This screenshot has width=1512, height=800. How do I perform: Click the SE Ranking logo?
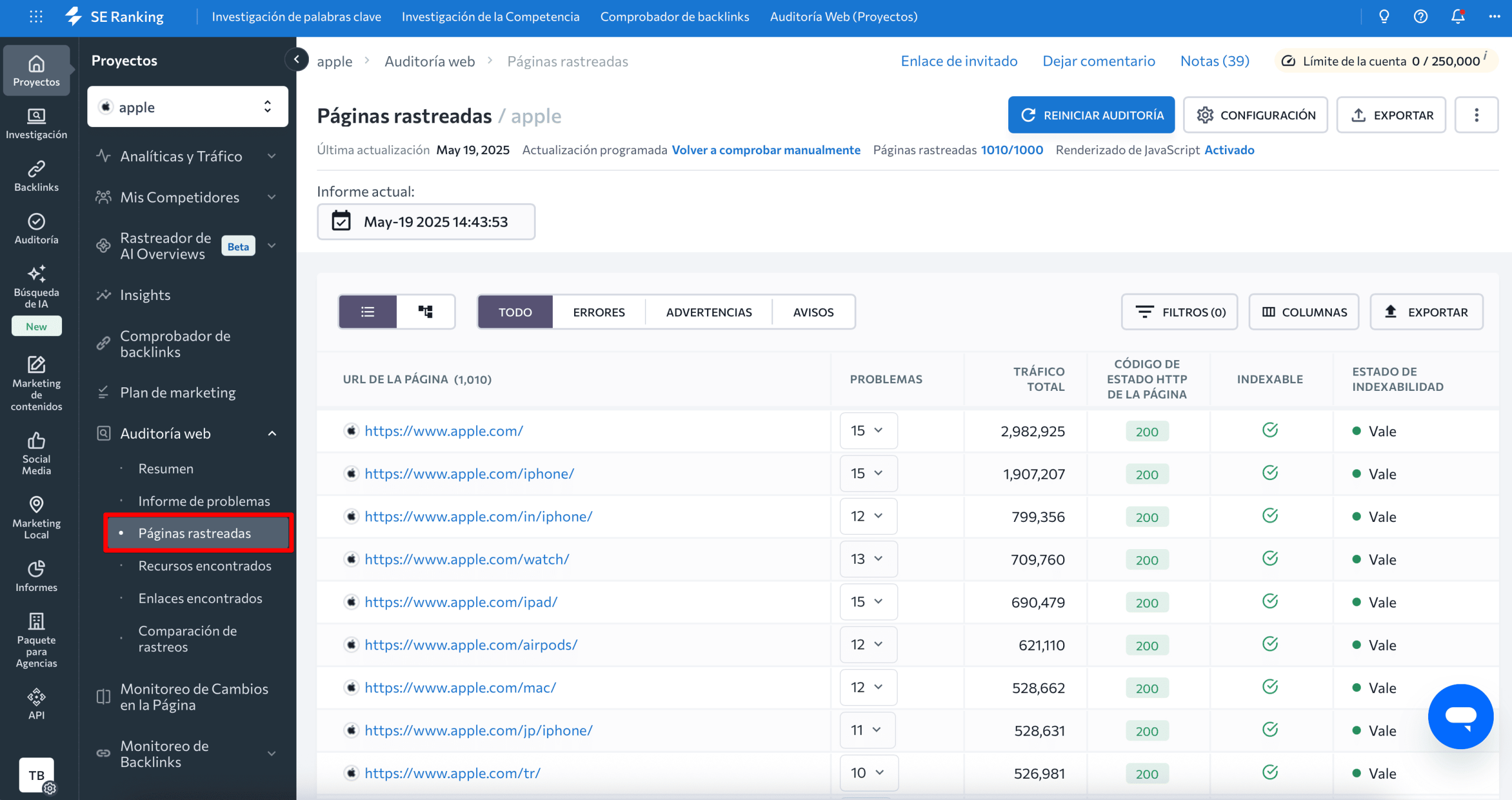pyautogui.click(x=115, y=17)
